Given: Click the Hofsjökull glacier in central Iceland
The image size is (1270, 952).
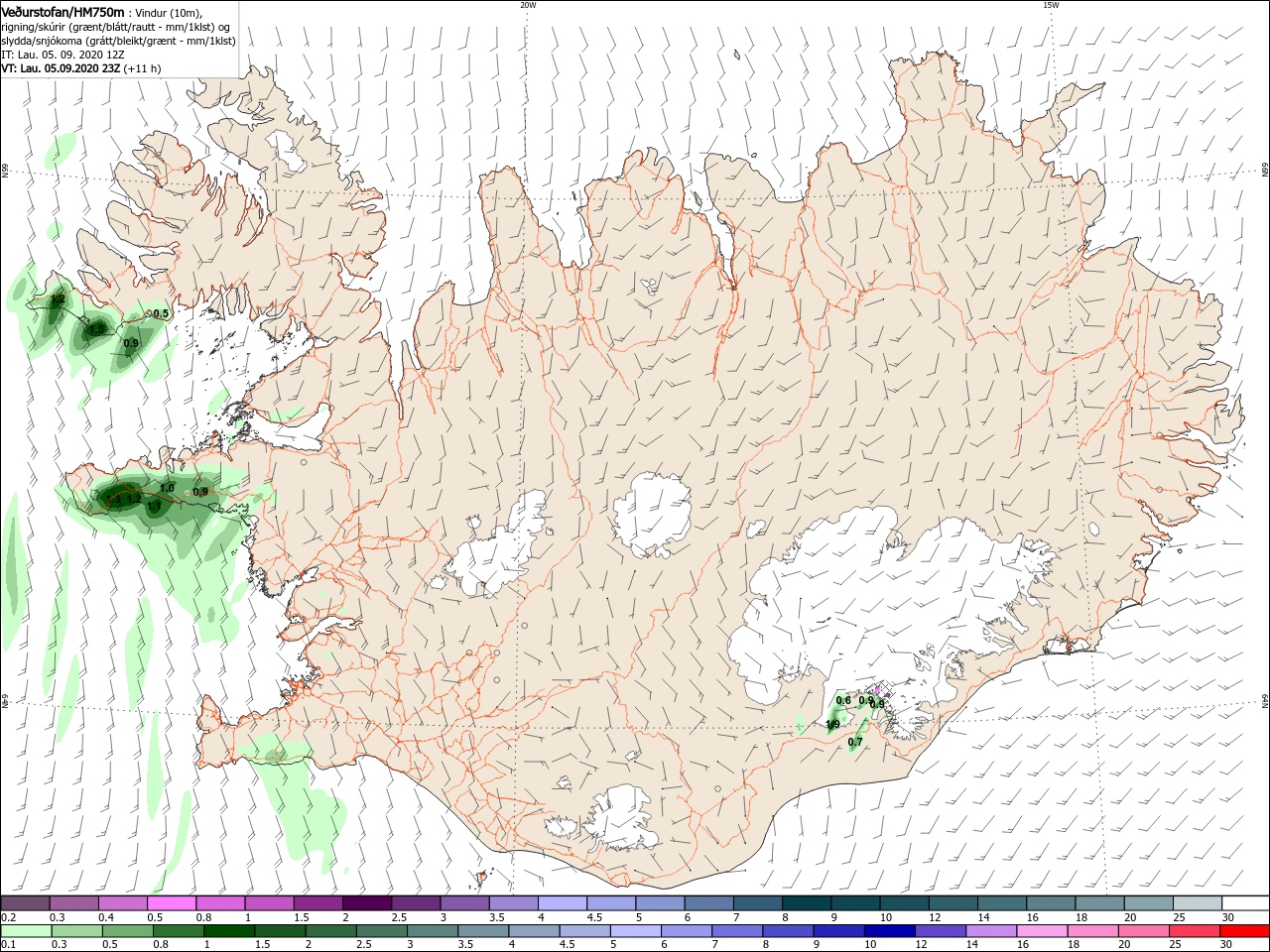Looking at the screenshot, I should (652, 514).
